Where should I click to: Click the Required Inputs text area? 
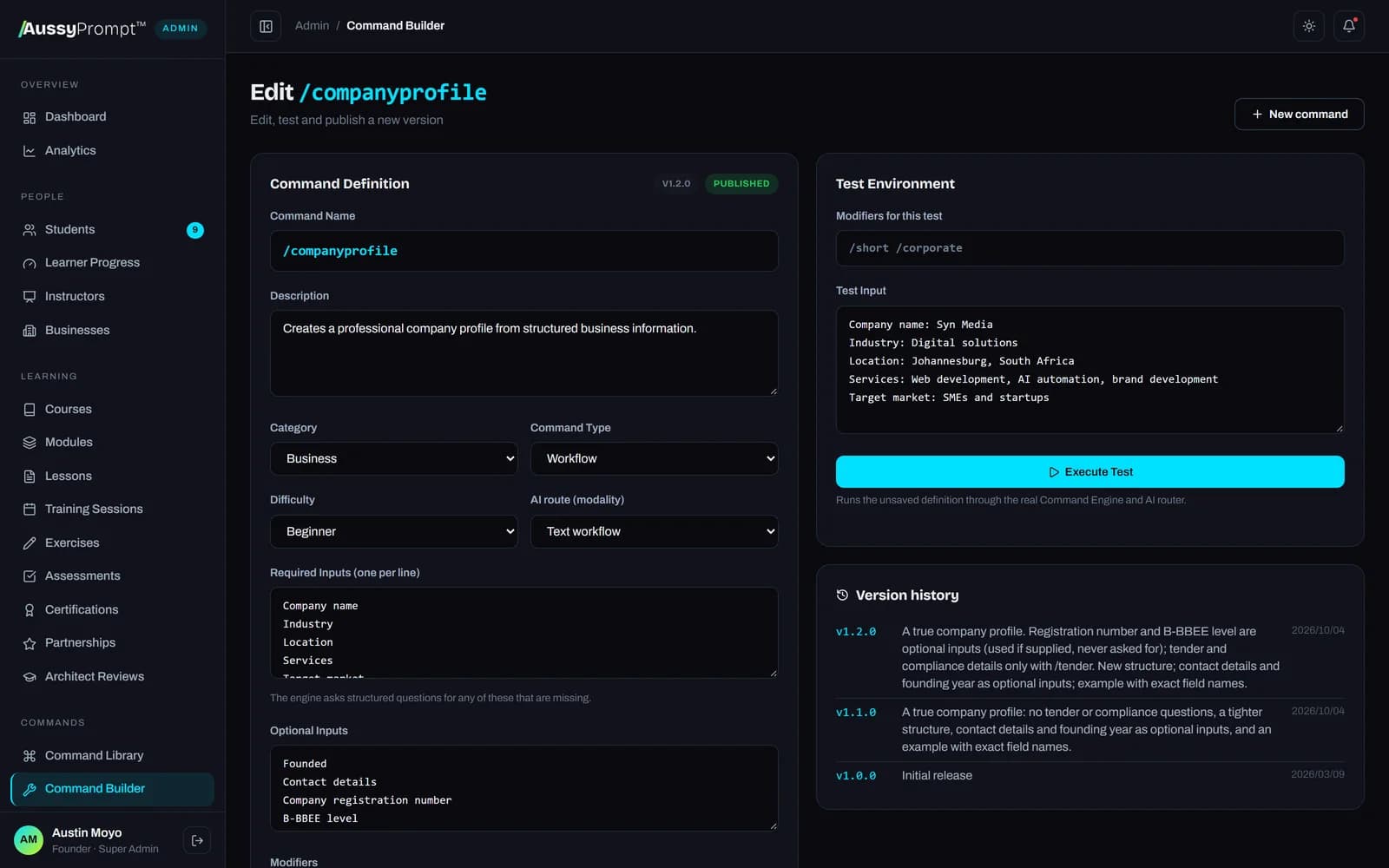524,633
